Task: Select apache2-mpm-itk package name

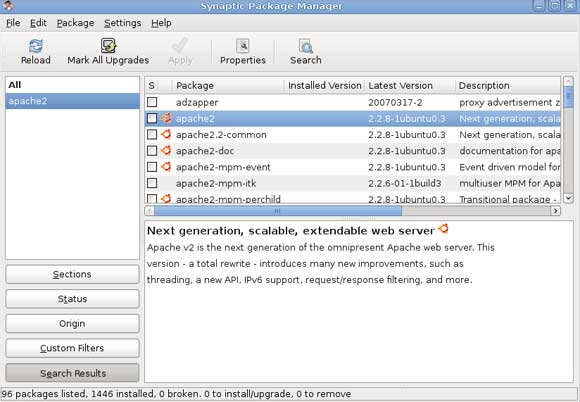Action: click(x=216, y=183)
